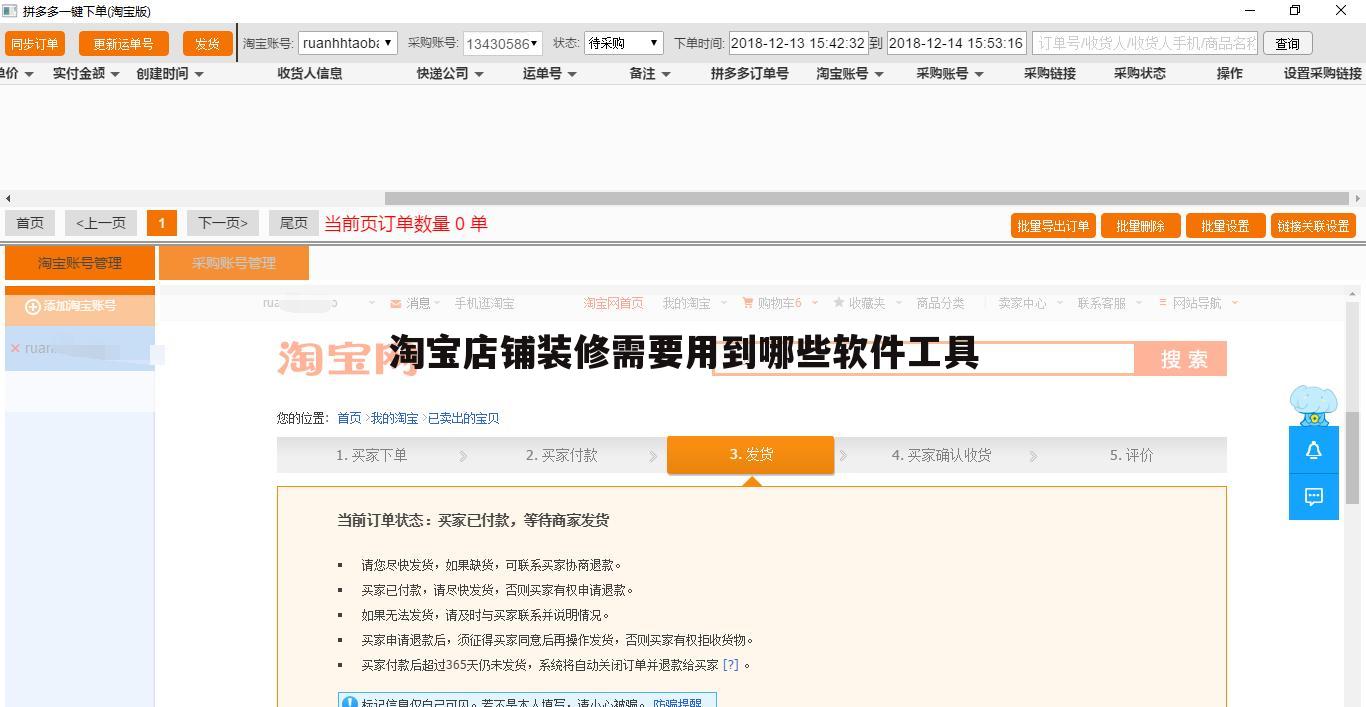This screenshot has width=1366, height=707.
Task: Expand the 备注 column filter arrow
Action: pos(665,74)
